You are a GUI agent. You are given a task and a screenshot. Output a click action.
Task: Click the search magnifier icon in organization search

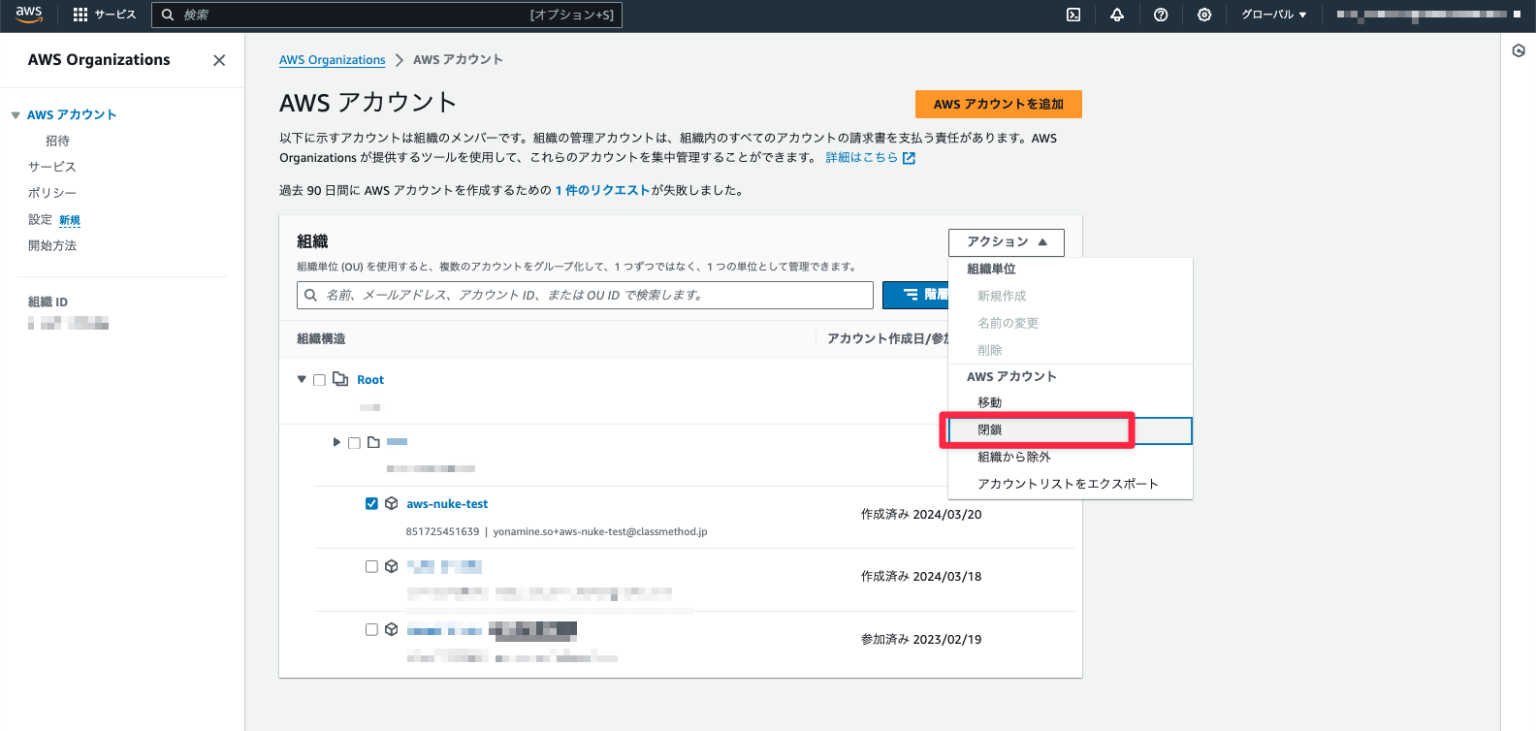pos(311,294)
